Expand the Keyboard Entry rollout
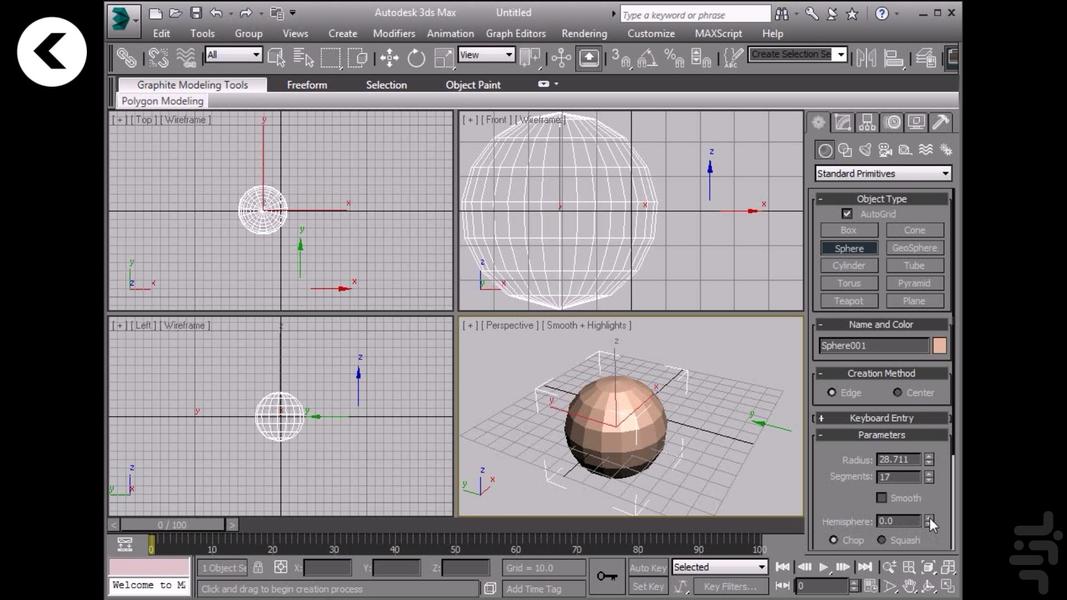This screenshot has width=1067, height=600. click(x=880, y=417)
